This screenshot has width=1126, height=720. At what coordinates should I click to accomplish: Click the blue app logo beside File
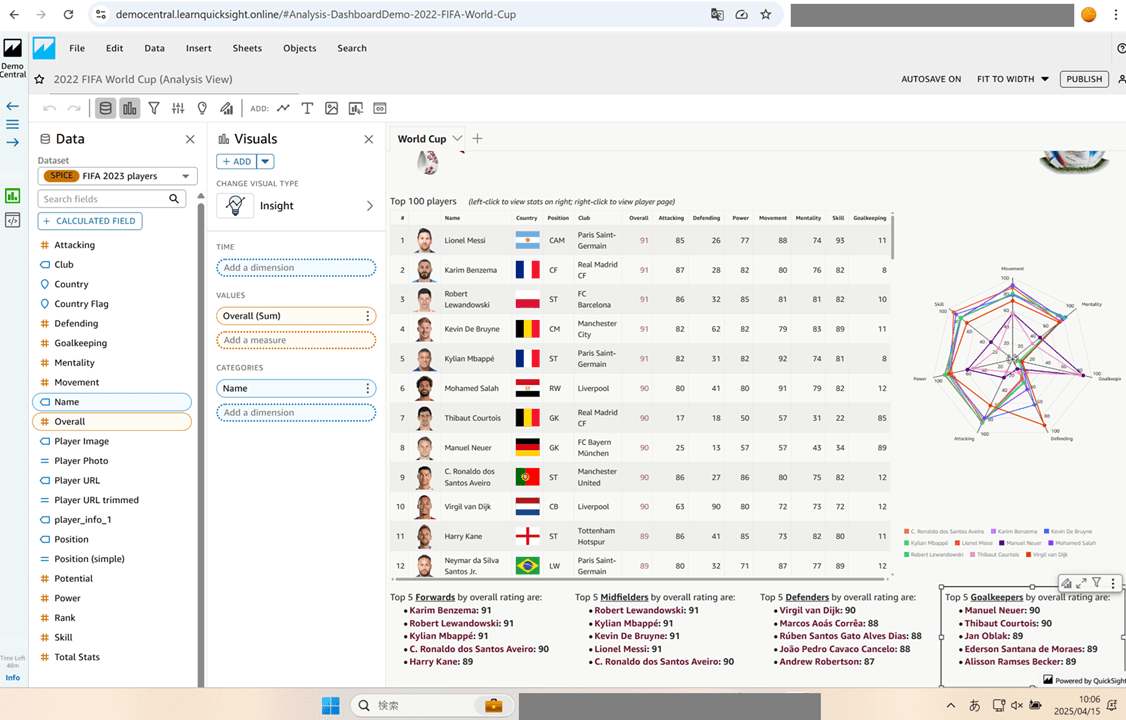(44, 48)
